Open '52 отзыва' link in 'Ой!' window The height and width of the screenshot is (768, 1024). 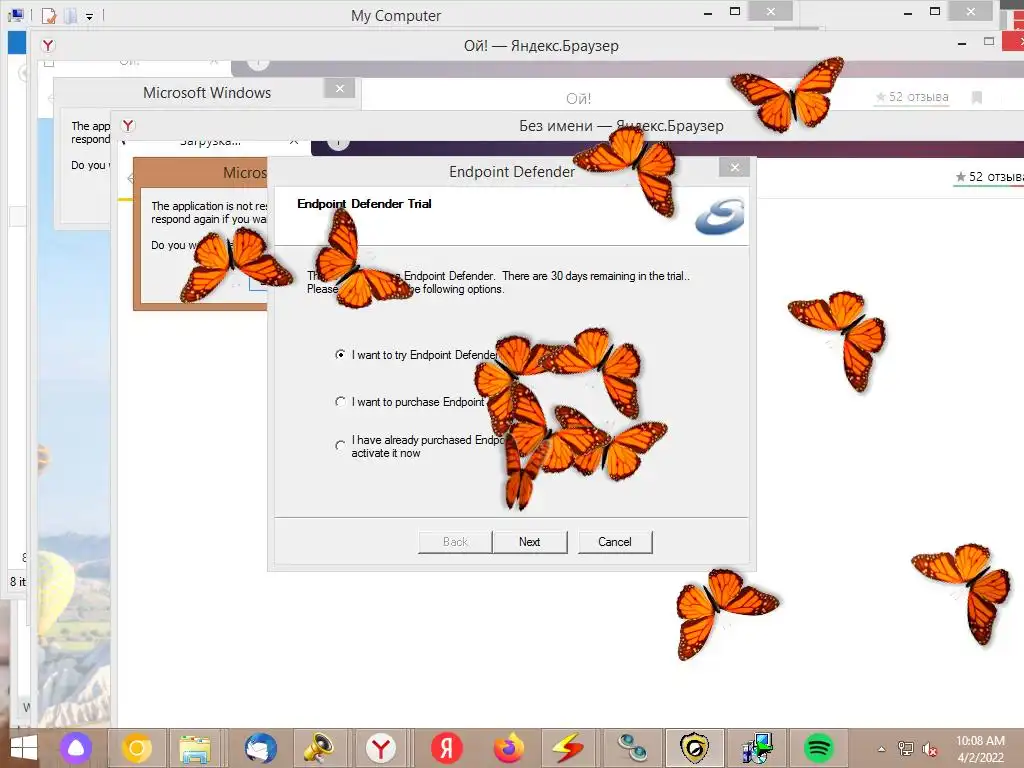point(912,97)
